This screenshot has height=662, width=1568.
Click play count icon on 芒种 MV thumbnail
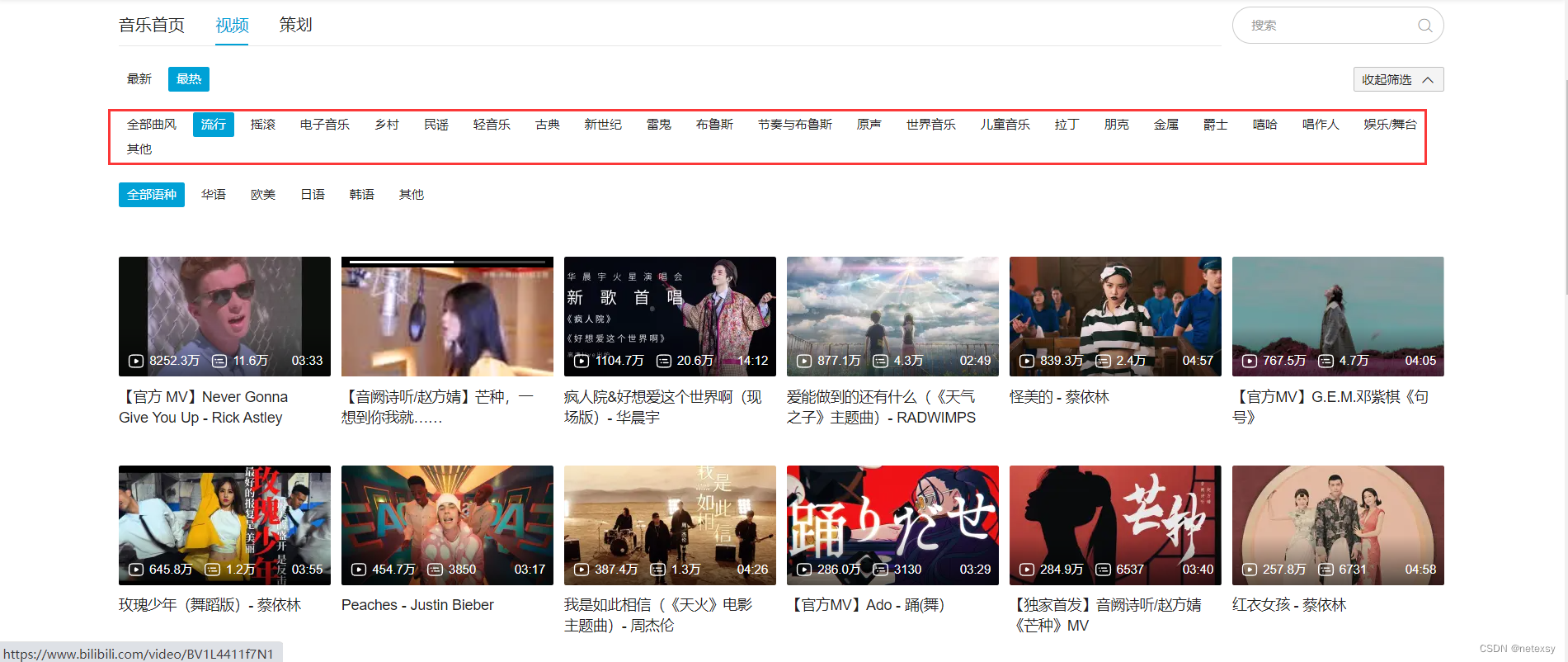[x=1027, y=570]
